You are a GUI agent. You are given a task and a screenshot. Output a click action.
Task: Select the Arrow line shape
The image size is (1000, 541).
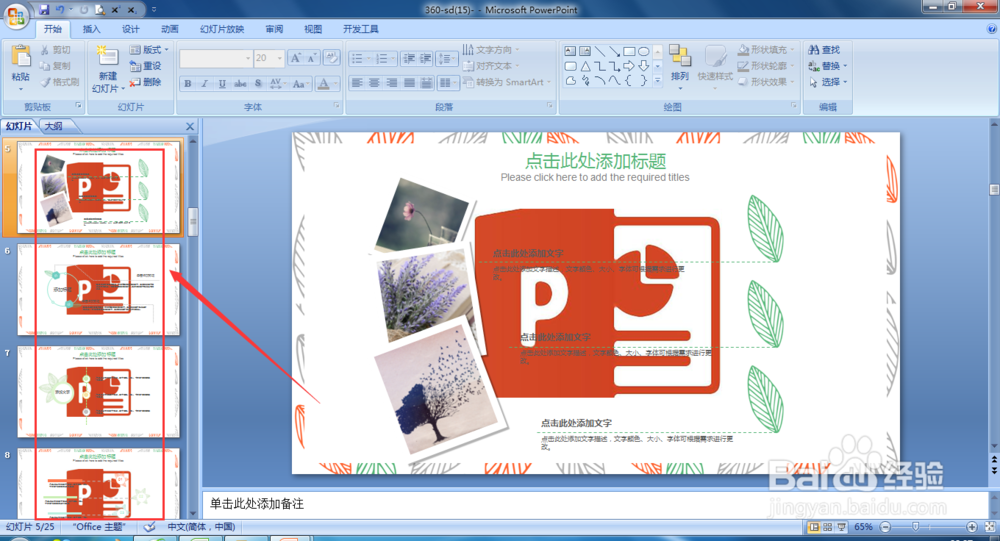tap(615, 51)
